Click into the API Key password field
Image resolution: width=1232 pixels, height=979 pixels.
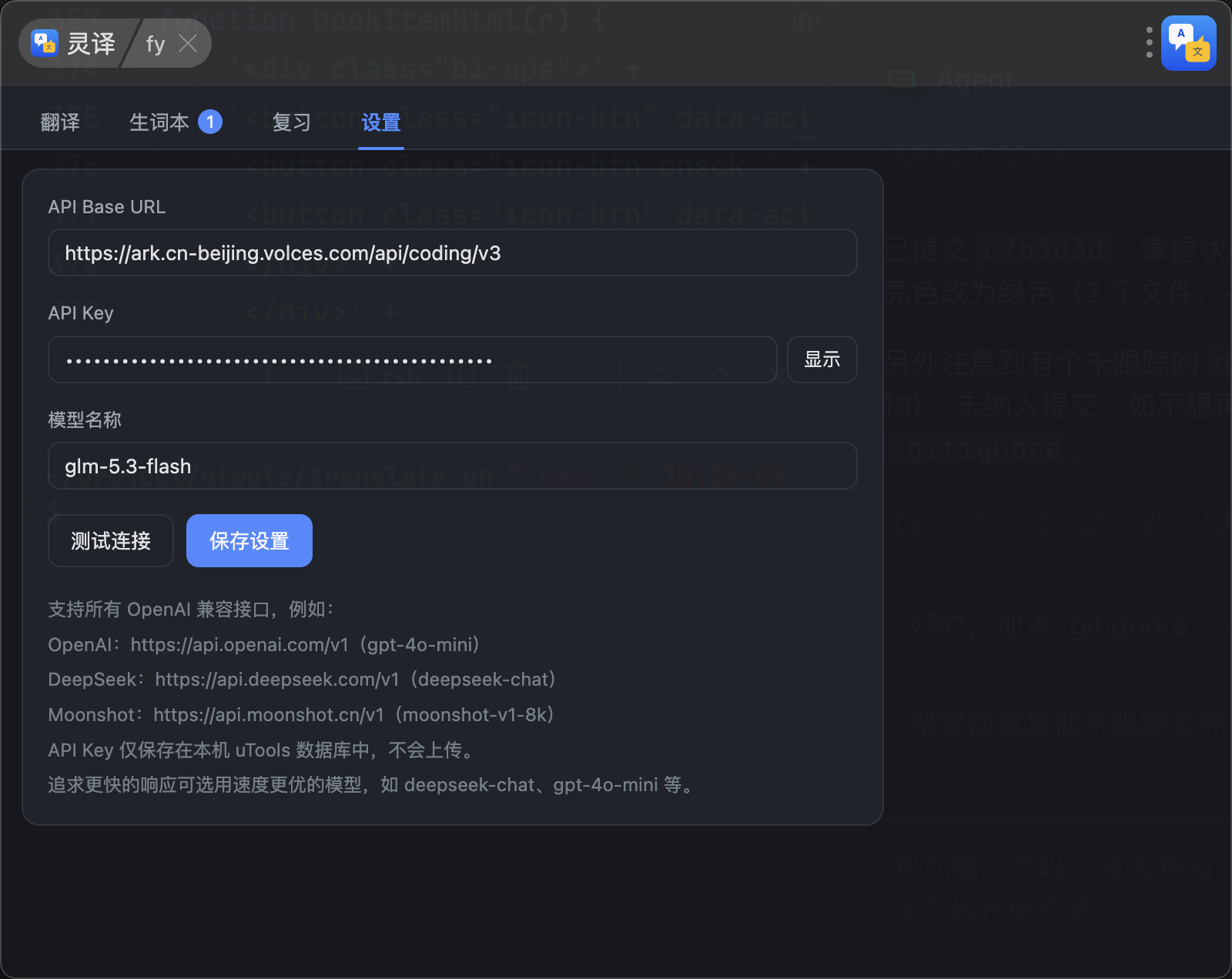pyautogui.click(x=413, y=359)
